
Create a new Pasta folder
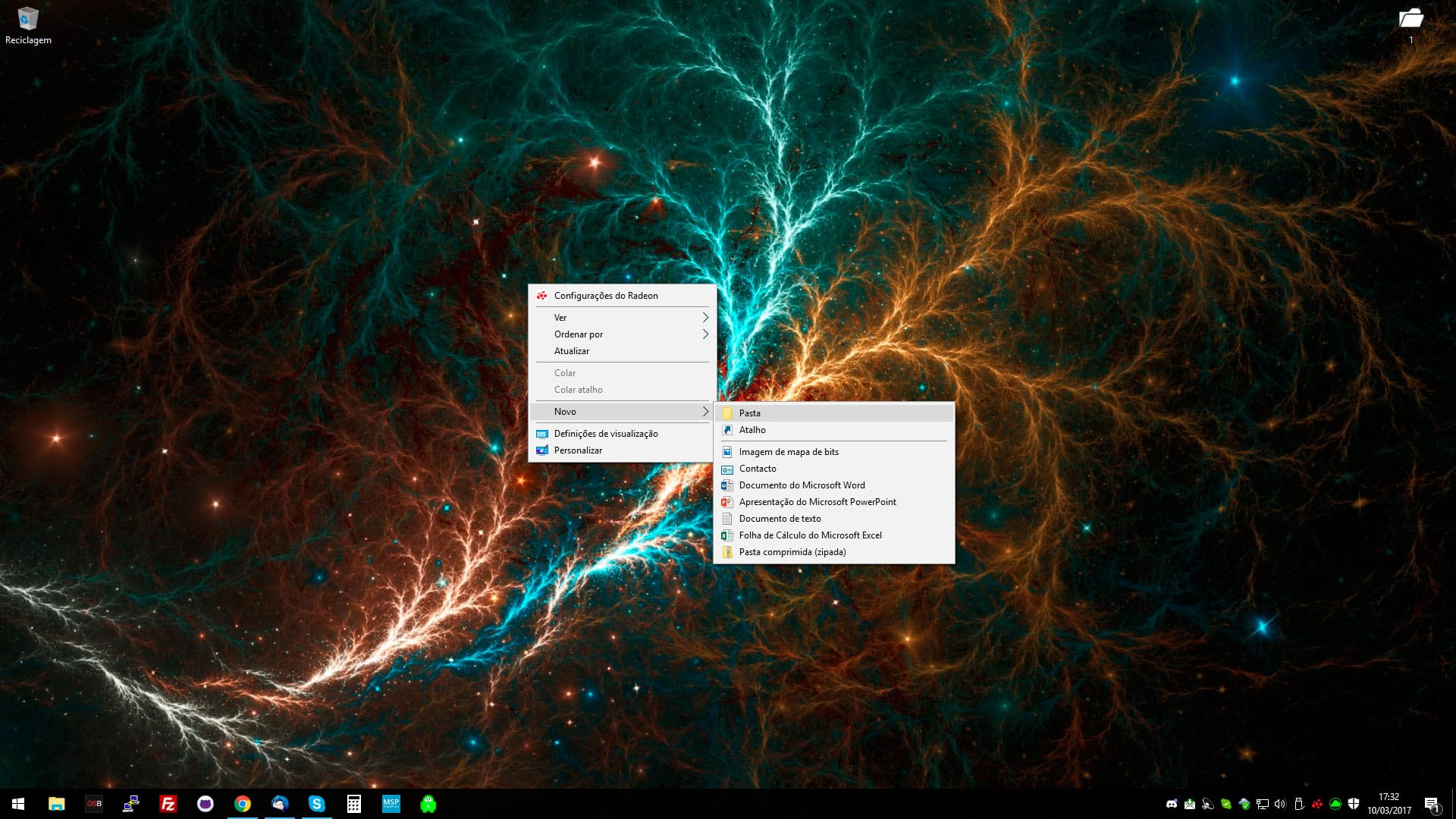(x=834, y=413)
